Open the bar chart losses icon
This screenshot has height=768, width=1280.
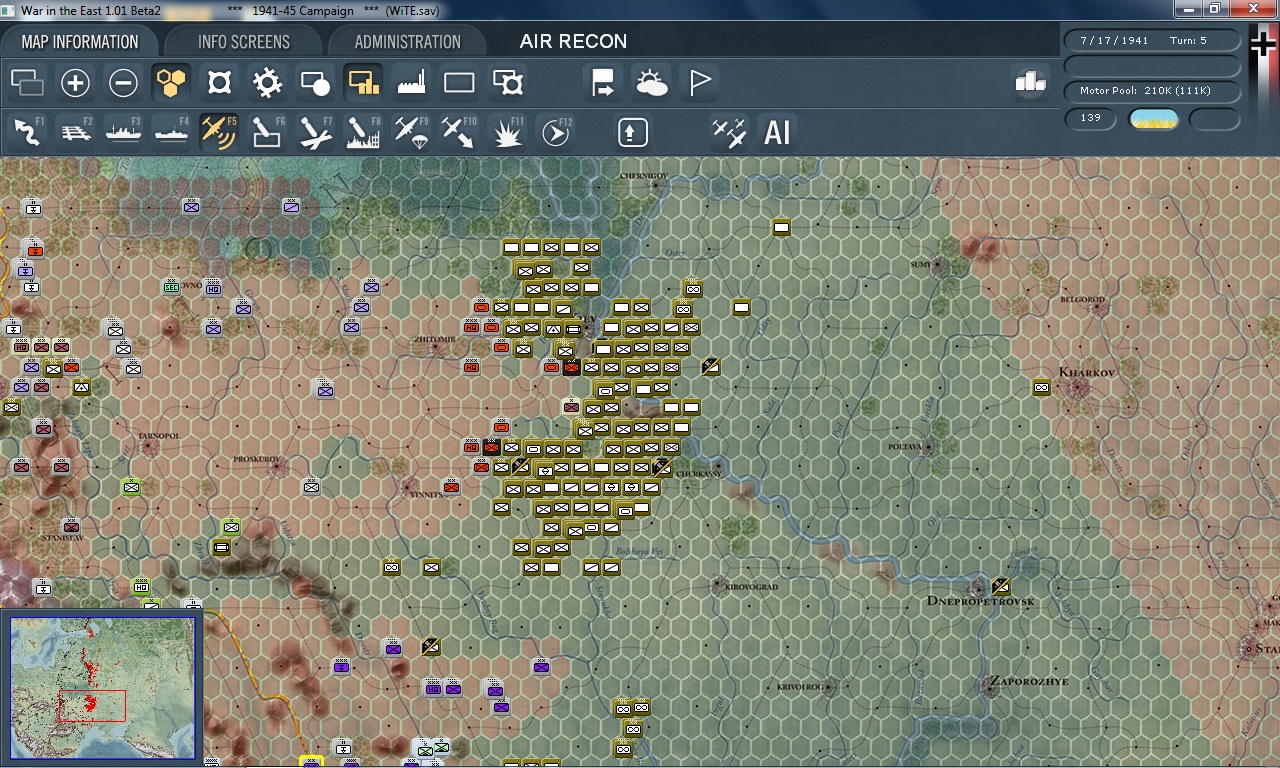click(x=1030, y=82)
